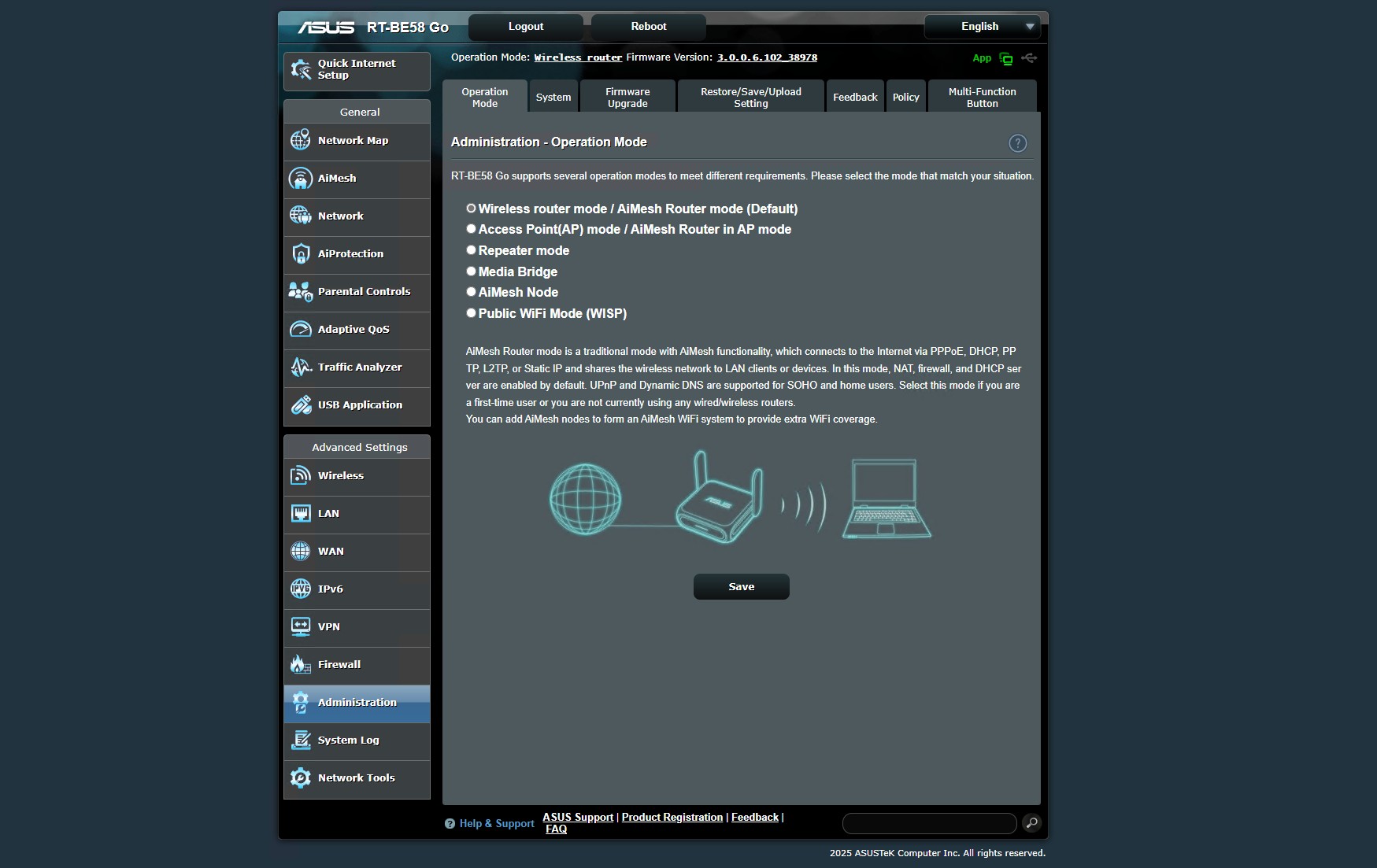The height and width of the screenshot is (868, 1377).
Task: Open the Wireless router operation mode link
Action: click(578, 57)
